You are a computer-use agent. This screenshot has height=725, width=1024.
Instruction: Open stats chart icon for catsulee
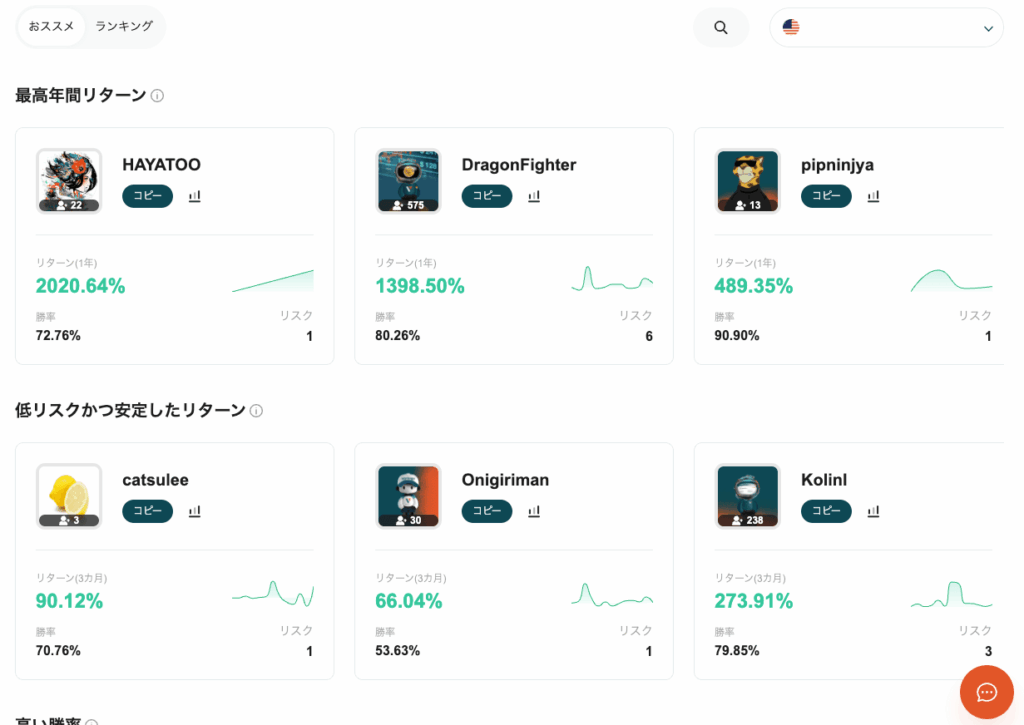(x=195, y=512)
